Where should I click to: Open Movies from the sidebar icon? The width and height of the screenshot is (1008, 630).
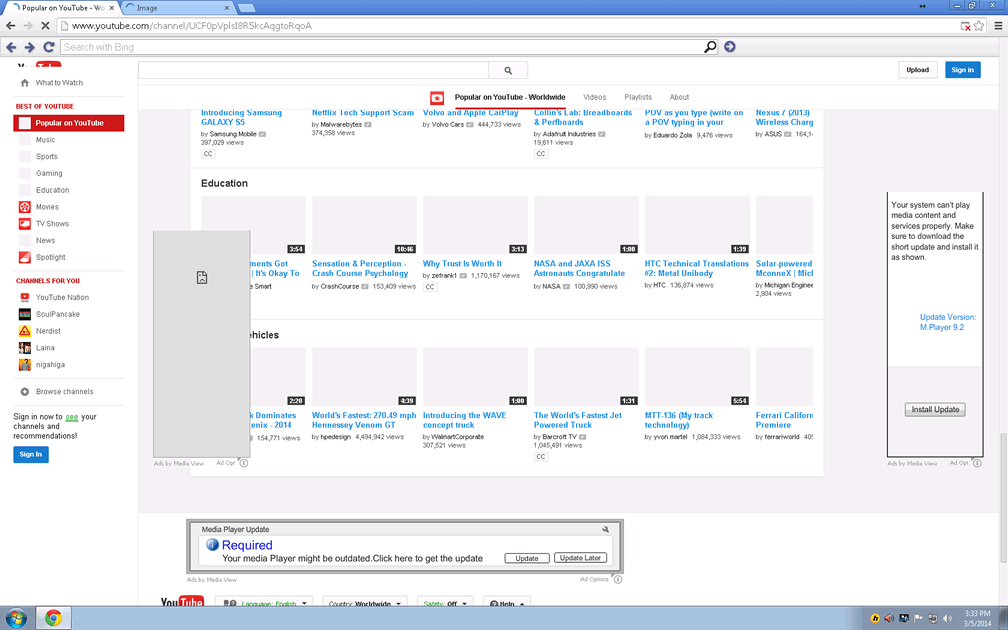pos(25,207)
